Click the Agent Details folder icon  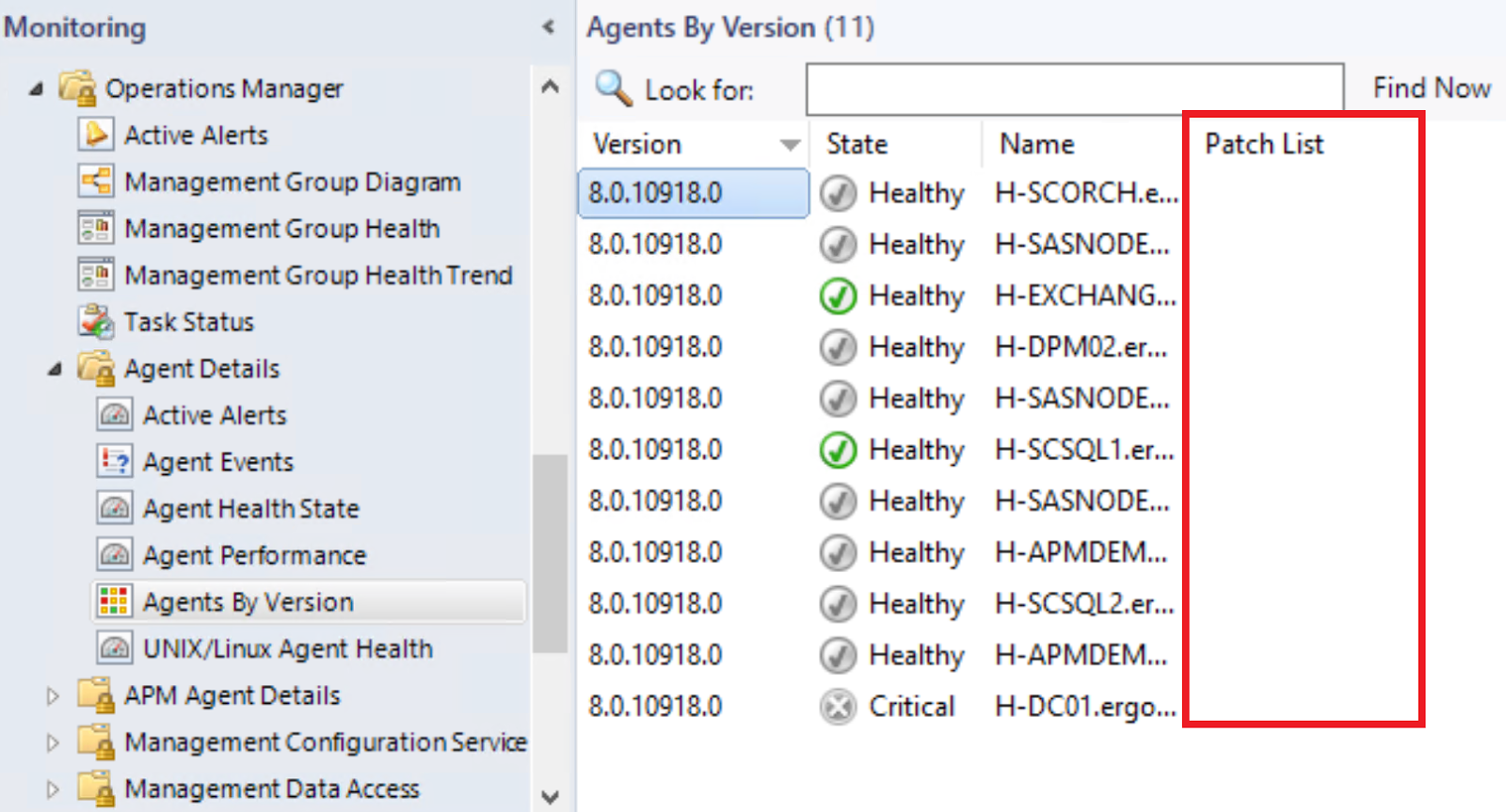(96, 368)
